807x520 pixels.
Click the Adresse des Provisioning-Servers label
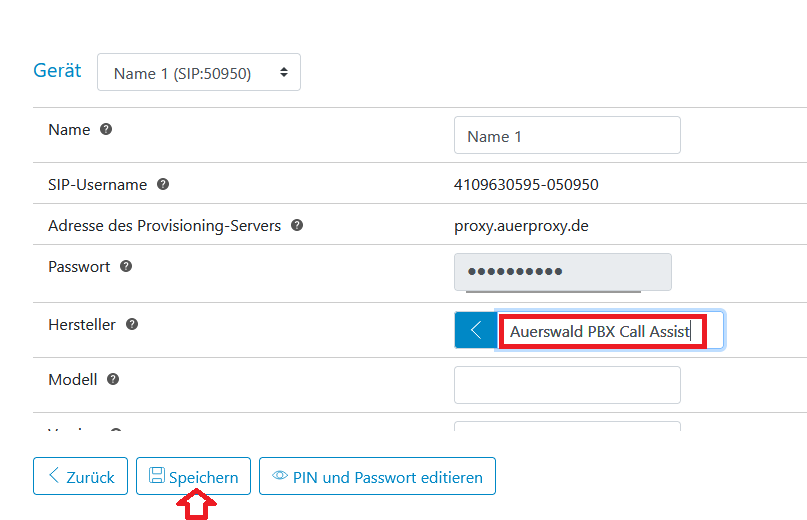click(165, 226)
